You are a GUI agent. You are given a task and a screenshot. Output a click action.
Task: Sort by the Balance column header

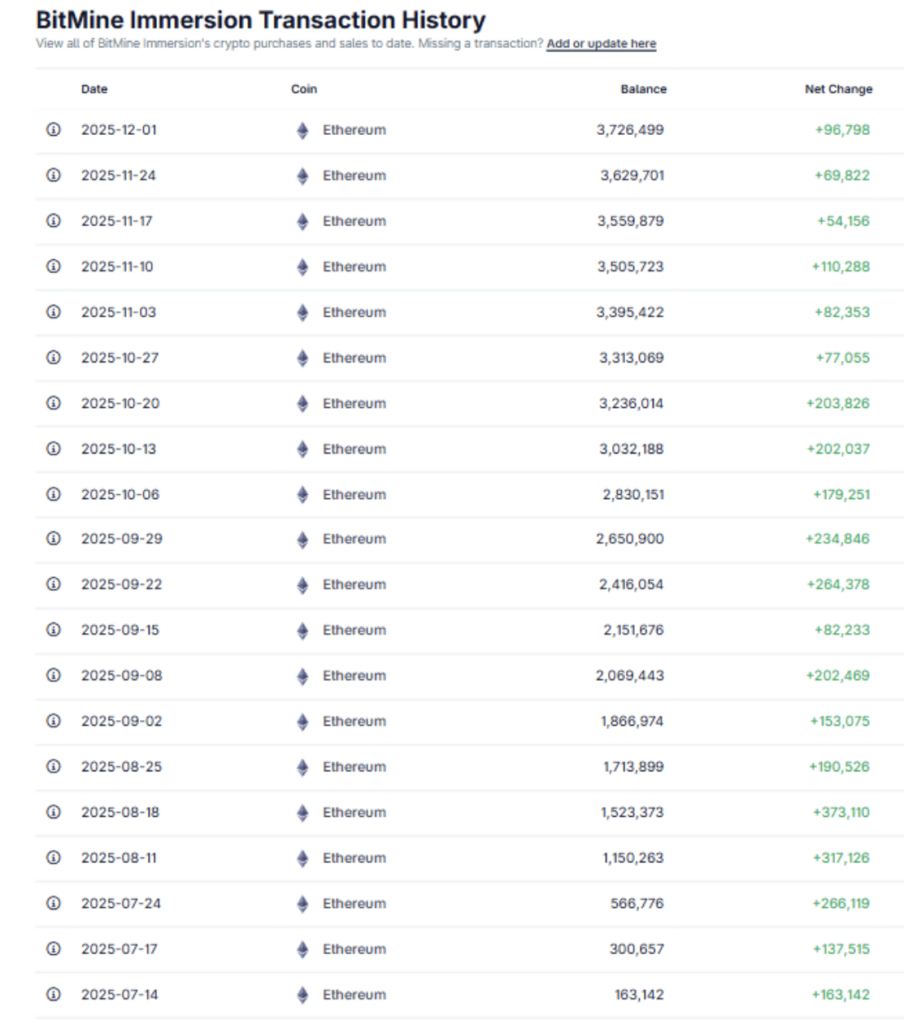pos(644,89)
